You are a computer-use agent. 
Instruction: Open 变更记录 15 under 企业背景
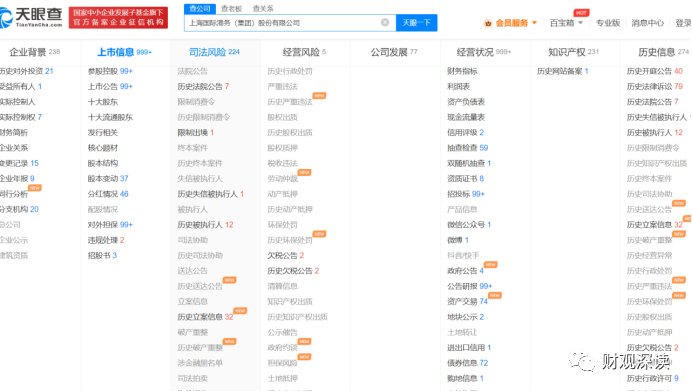[x=19, y=163]
